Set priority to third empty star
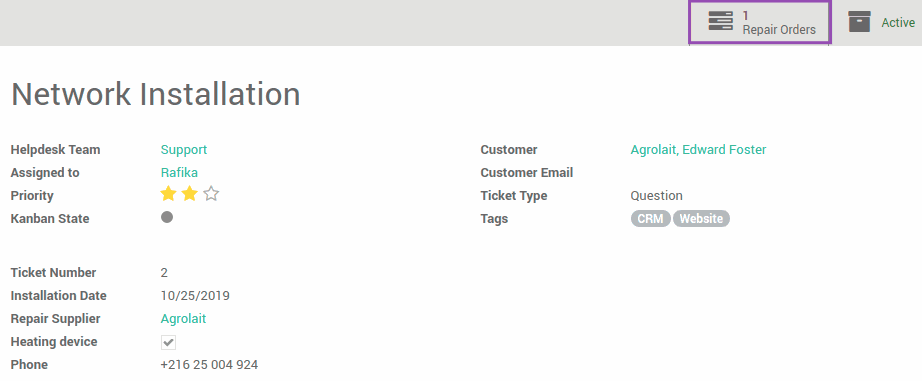Image resolution: width=922 pixels, height=381 pixels. 211,193
